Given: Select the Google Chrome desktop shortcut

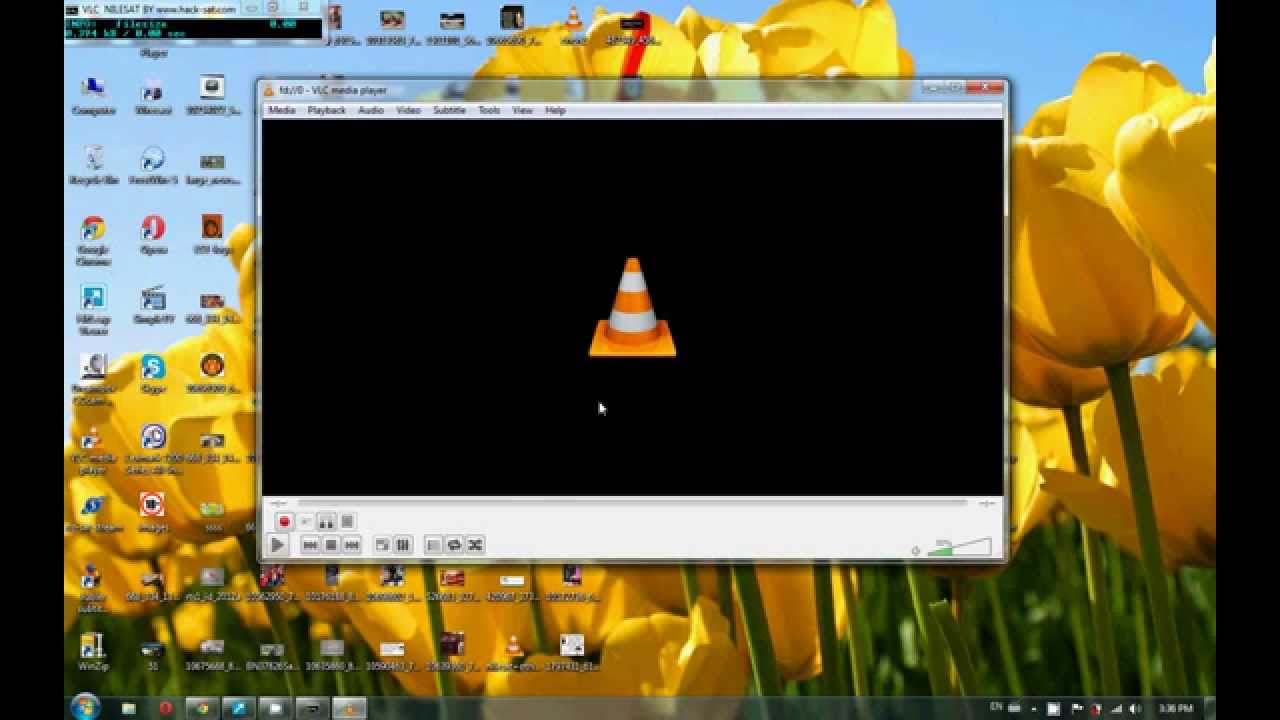Looking at the screenshot, I should [x=93, y=240].
